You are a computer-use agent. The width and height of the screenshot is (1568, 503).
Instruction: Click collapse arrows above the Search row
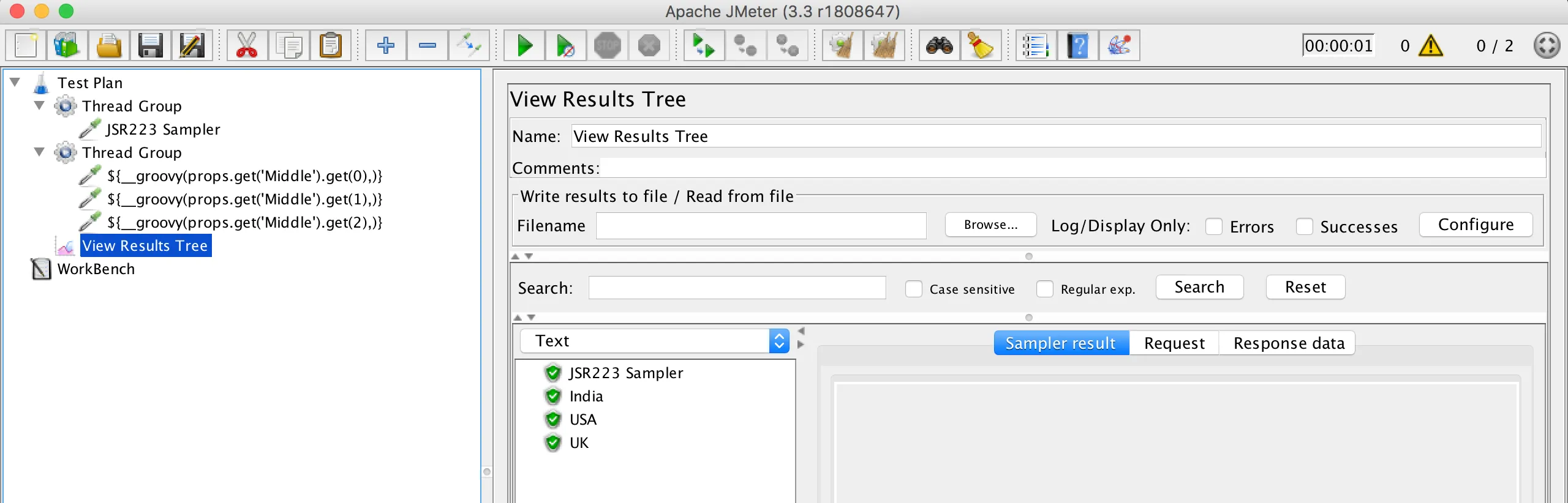(x=522, y=256)
